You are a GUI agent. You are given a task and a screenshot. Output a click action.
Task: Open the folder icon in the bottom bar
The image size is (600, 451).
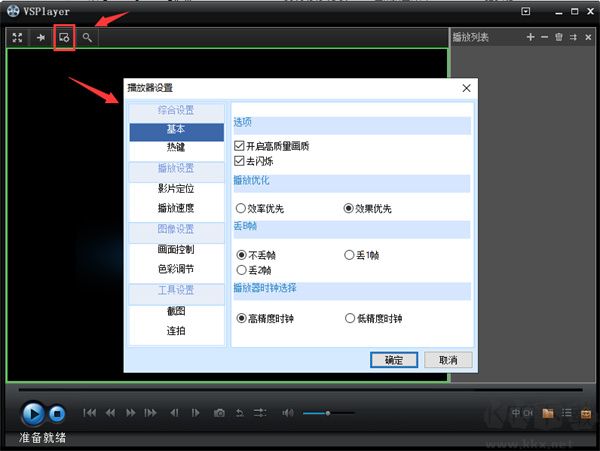(x=548, y=412)
